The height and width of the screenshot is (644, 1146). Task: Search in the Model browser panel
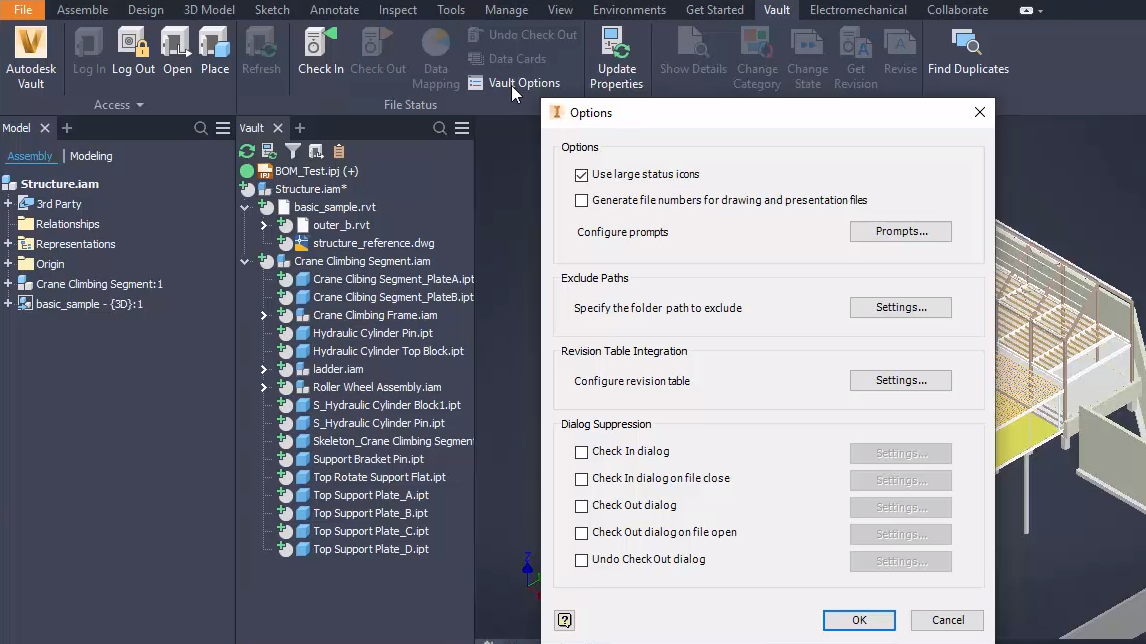[x=200, y=129]
